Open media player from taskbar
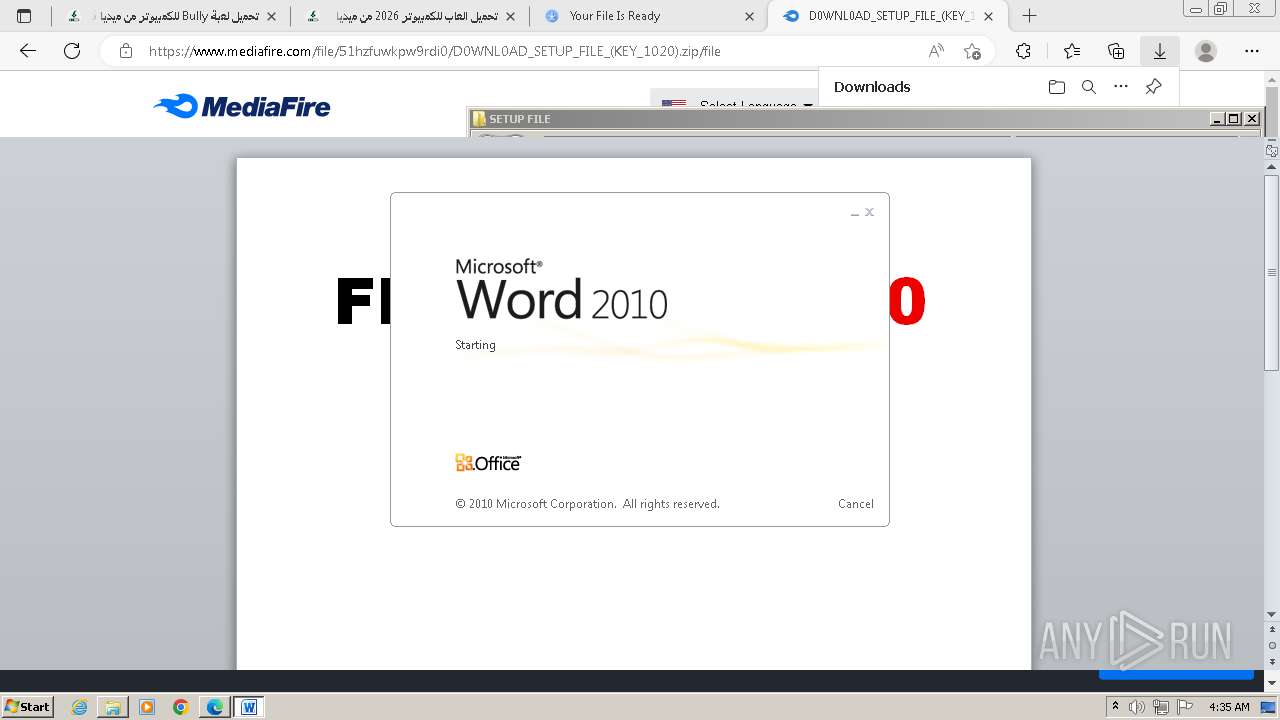This screenshot has width=1280, height=720. [147, 707]
